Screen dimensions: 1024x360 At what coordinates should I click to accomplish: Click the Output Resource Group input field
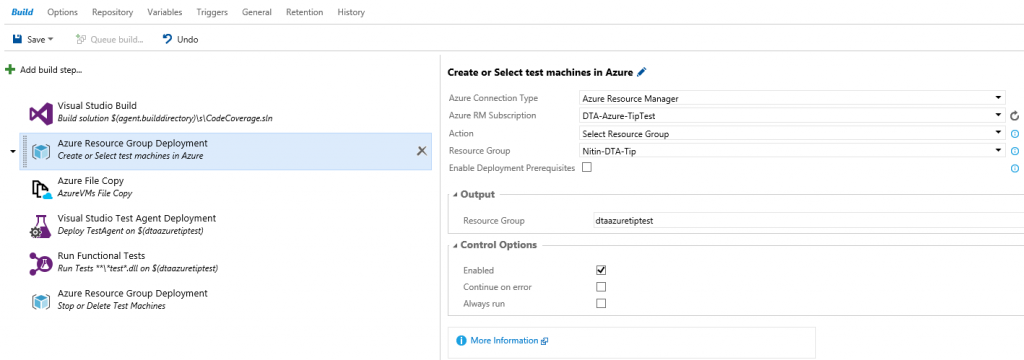808,221
